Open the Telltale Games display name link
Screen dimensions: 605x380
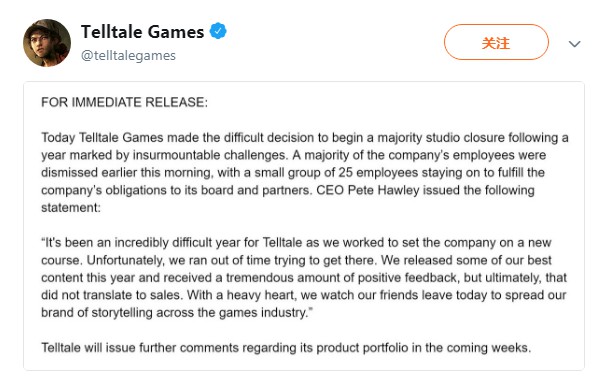click(x=142, y=32)
